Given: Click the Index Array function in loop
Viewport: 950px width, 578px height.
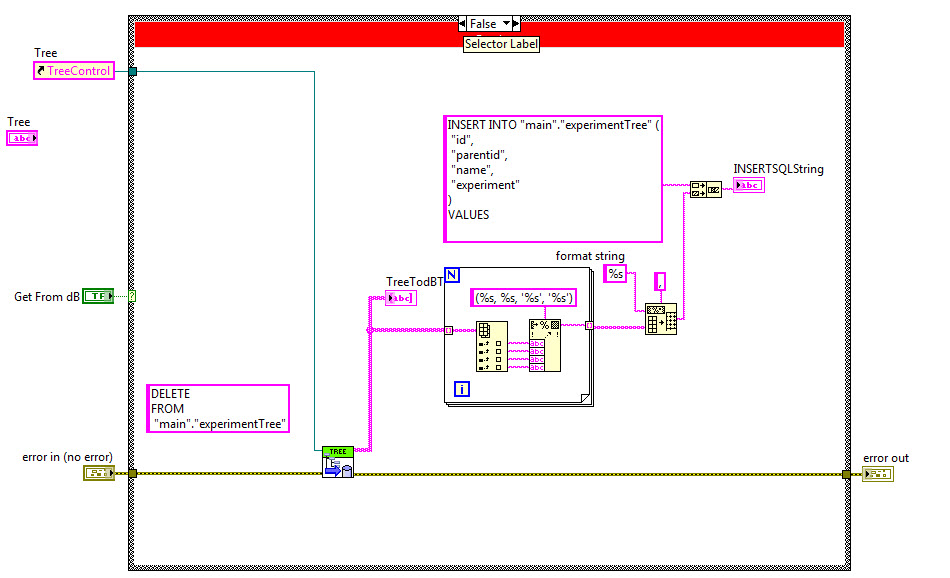Looking at the screenshot, I should 490,346.
